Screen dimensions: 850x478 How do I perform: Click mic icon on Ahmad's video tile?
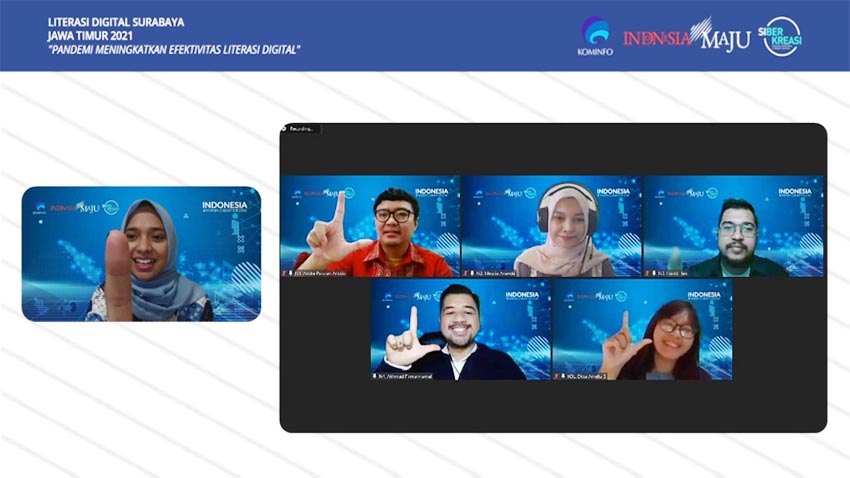point(376,376)
